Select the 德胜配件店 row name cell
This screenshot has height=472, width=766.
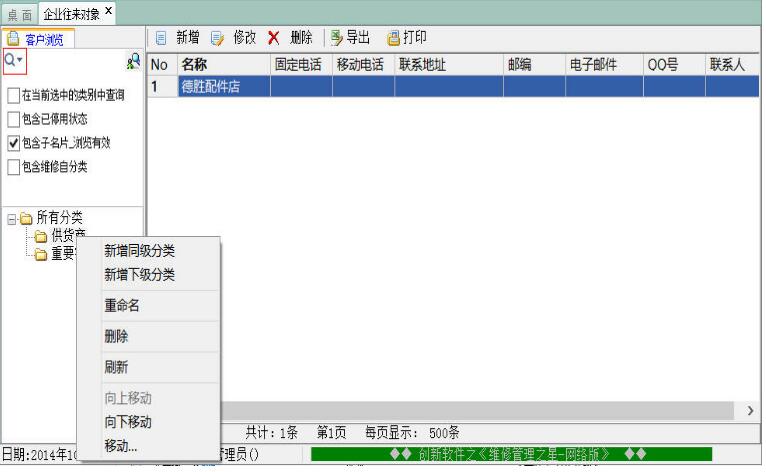[224, 86]
